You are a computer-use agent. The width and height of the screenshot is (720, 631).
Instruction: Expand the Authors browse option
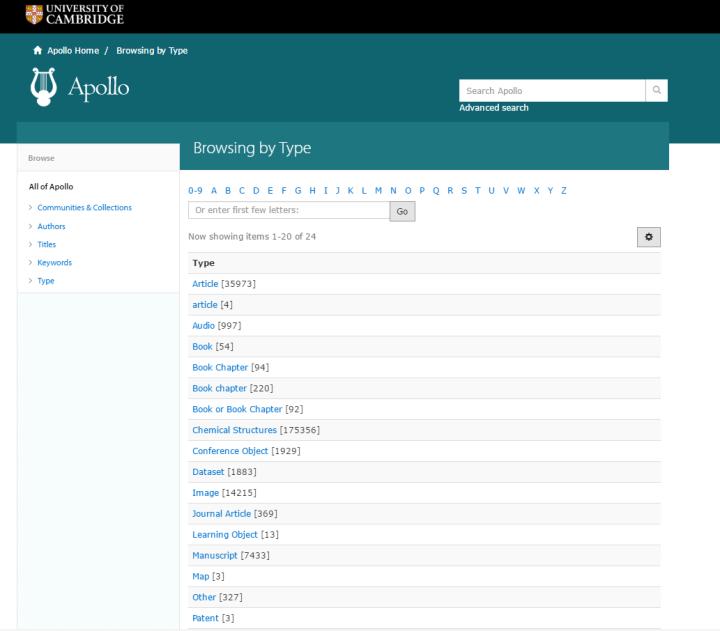point(51,226)
